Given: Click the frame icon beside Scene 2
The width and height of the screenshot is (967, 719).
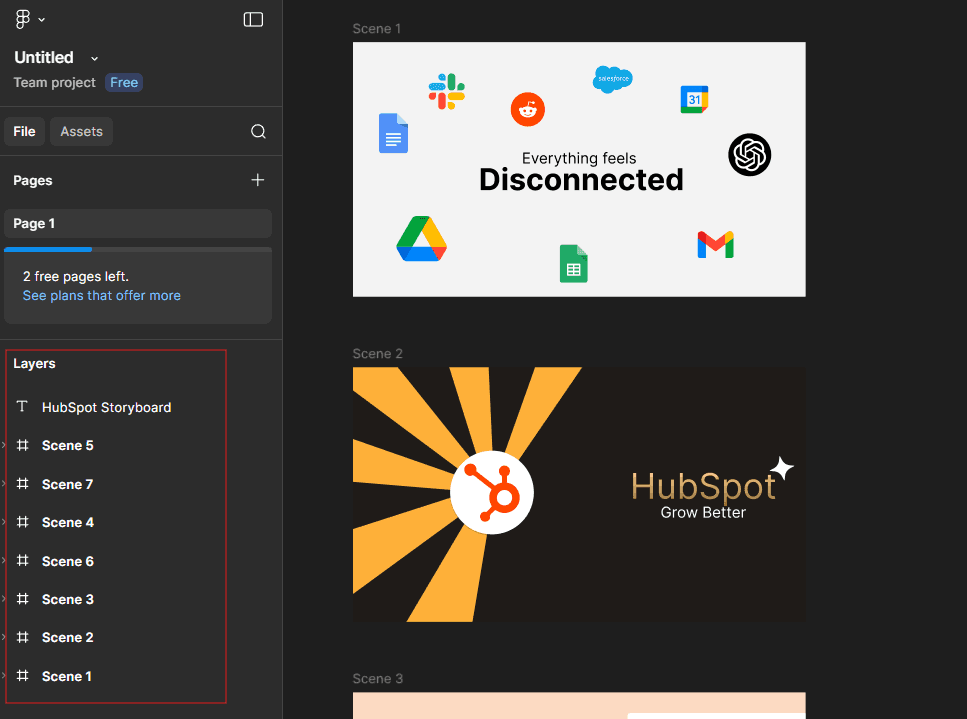Looking at the screenshot, I should pos(22,637).
